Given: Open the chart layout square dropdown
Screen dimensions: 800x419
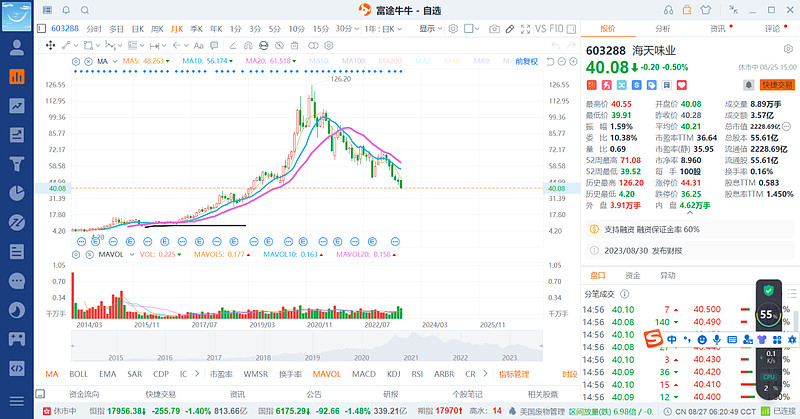Looking at the screenshot, I should pyautogui.click(x=471, y=29).
